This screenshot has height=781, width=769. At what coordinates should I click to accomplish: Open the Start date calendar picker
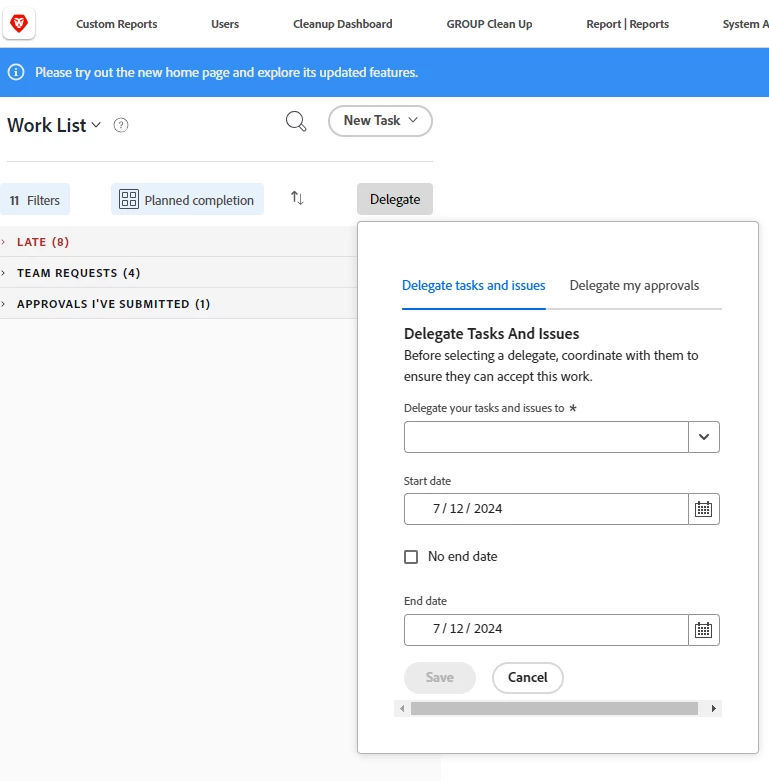(703, 509)
